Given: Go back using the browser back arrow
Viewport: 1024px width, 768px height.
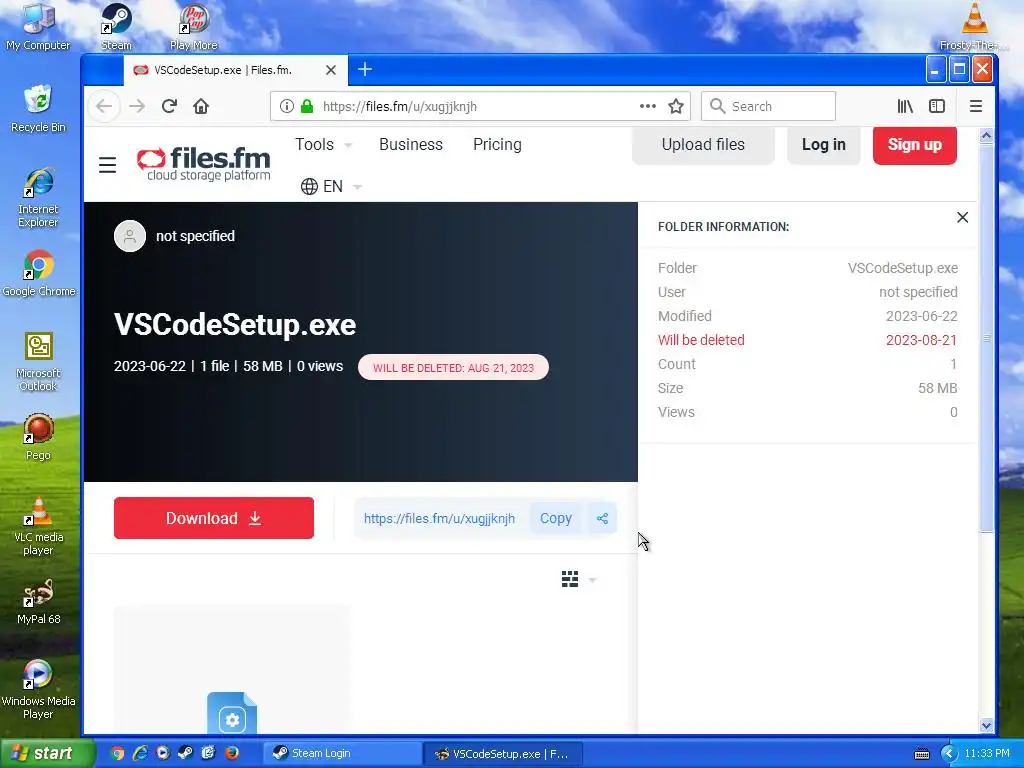Looking at the screenshot, I should pyautogui.click(x=104, y=106).
